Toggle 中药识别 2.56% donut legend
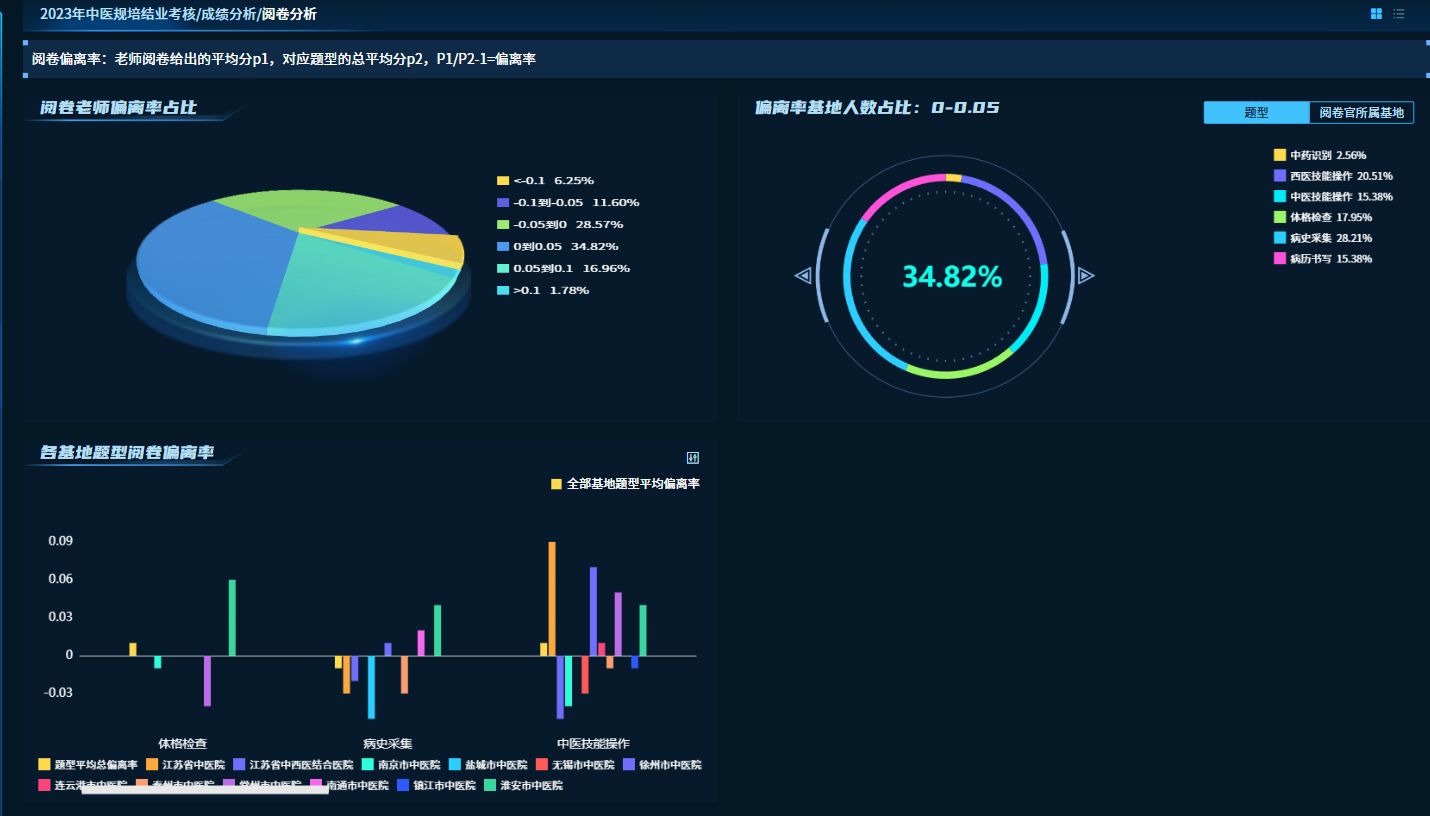 pyautogui.click(x=1320, y=155)
